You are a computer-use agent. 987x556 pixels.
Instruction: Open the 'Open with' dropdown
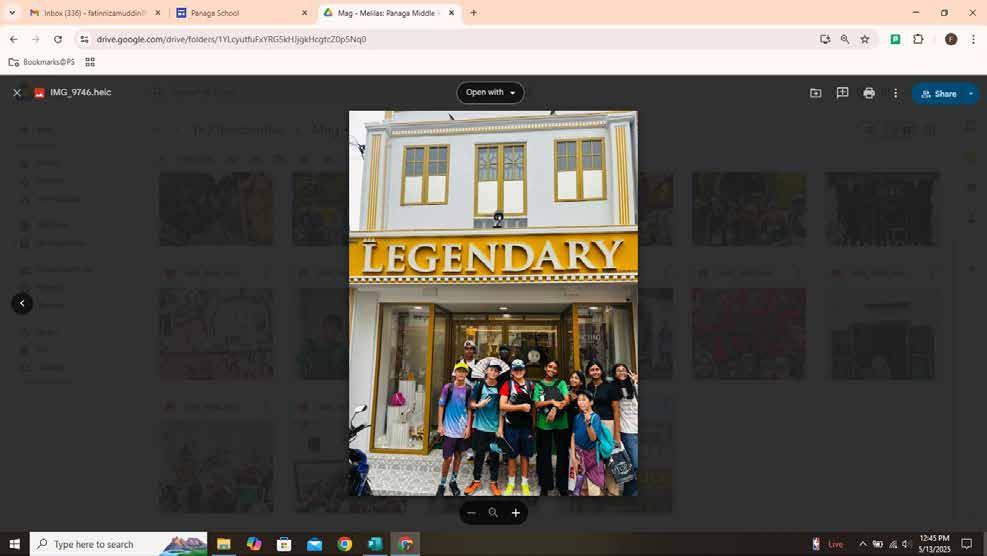tap(490, 93)
